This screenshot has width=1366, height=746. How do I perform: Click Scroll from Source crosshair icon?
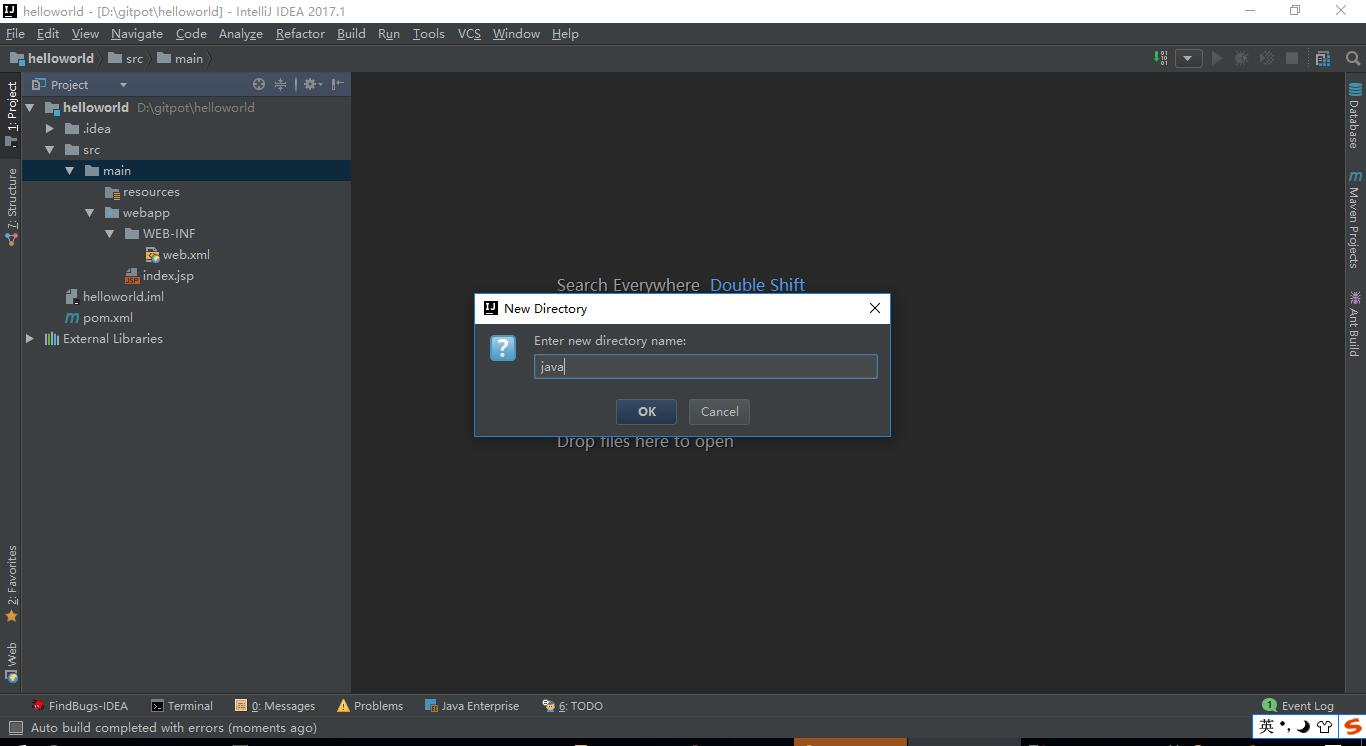[x=259, y=85]
